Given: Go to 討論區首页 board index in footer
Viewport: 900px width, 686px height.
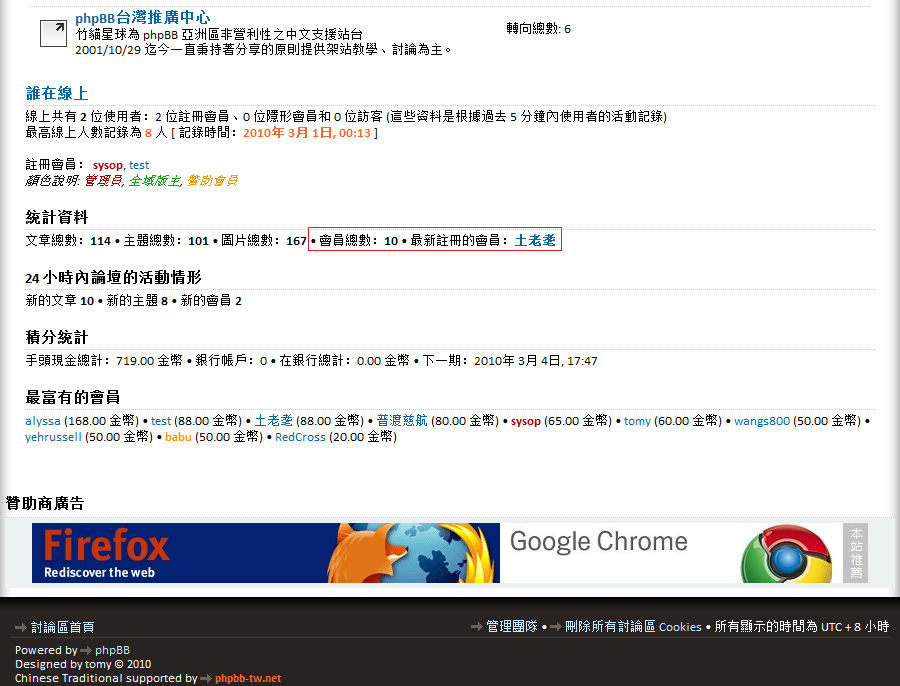Looking at the screenshot, I should 62,627.
